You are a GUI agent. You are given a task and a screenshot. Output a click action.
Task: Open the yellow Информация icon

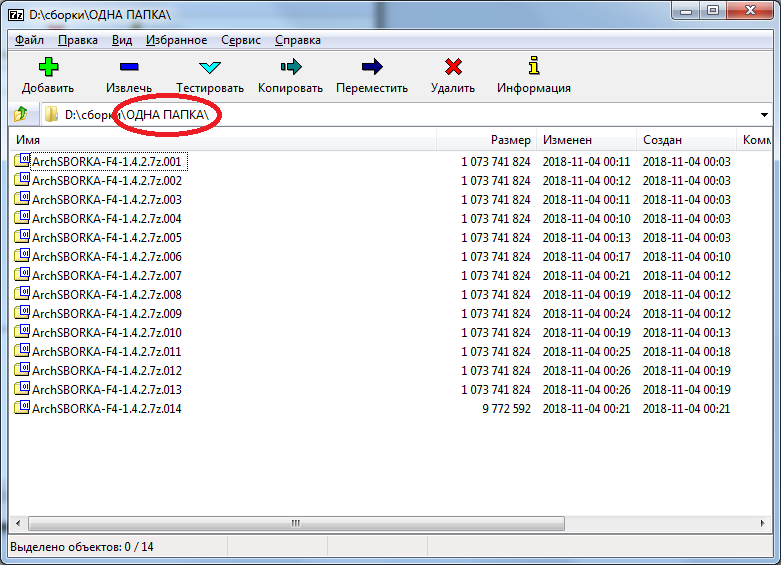pyautogui.click(x=534, y=67)
